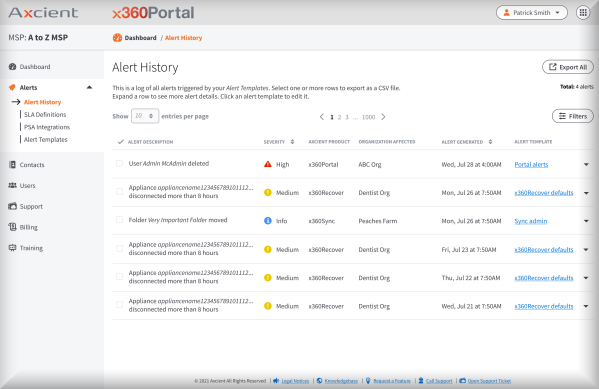This screenshot has width=599, height=389.
Task: Open the Patrick Smith user dropdown
Action: pos(532,13)
